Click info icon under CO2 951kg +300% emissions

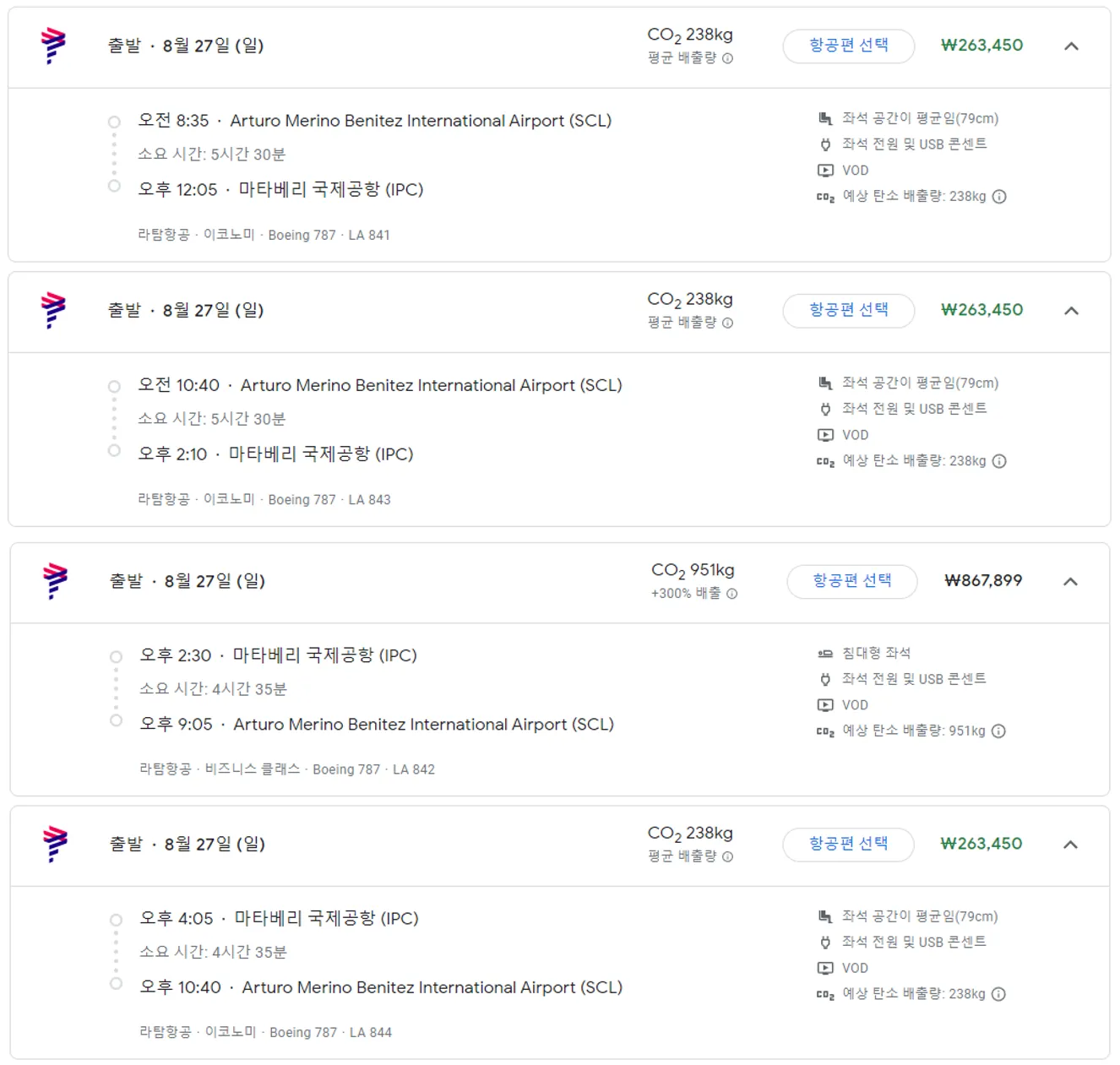click(732, 594)
